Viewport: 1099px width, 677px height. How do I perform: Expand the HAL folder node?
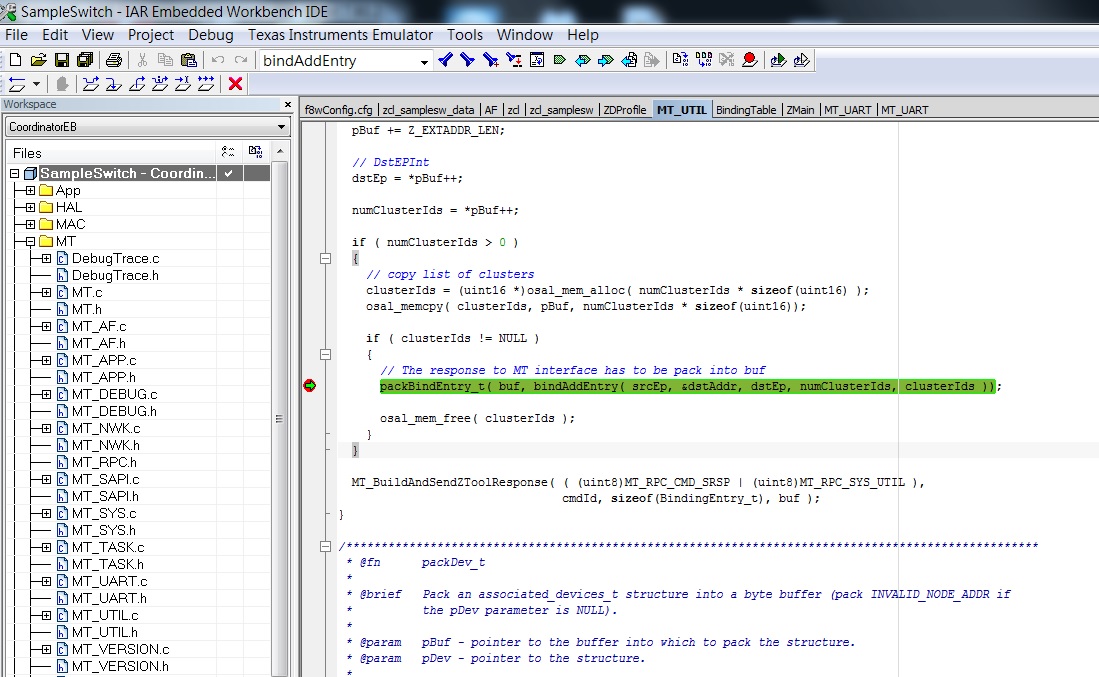tap(30, 207)
